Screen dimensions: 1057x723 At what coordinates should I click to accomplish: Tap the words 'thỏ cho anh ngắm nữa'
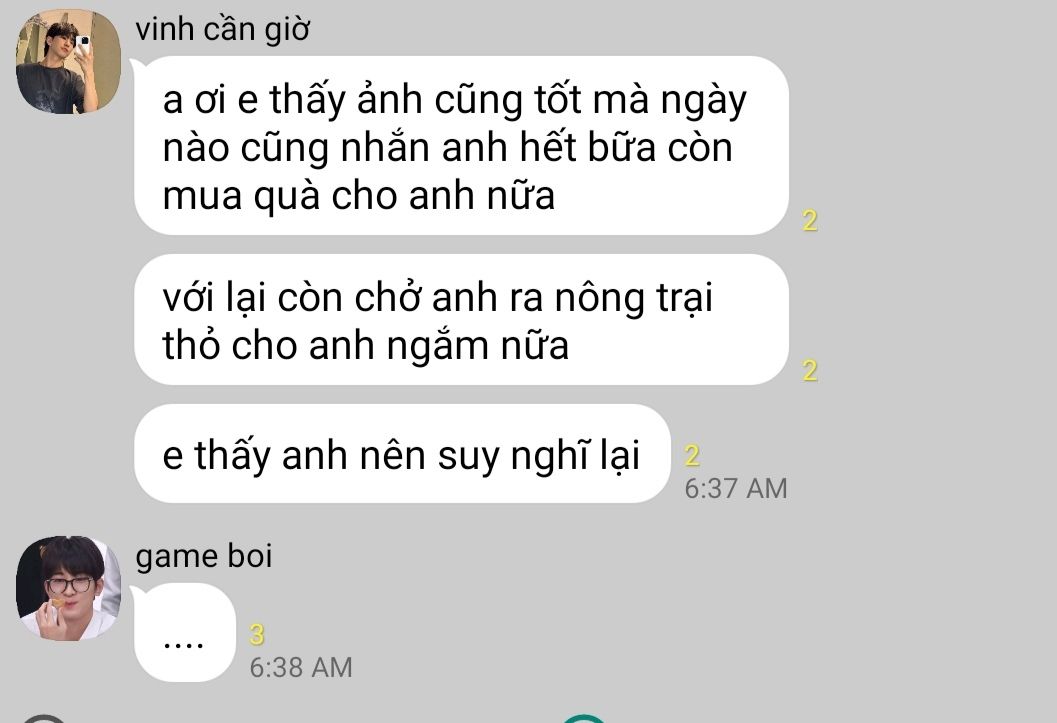(x=365, y=346)
